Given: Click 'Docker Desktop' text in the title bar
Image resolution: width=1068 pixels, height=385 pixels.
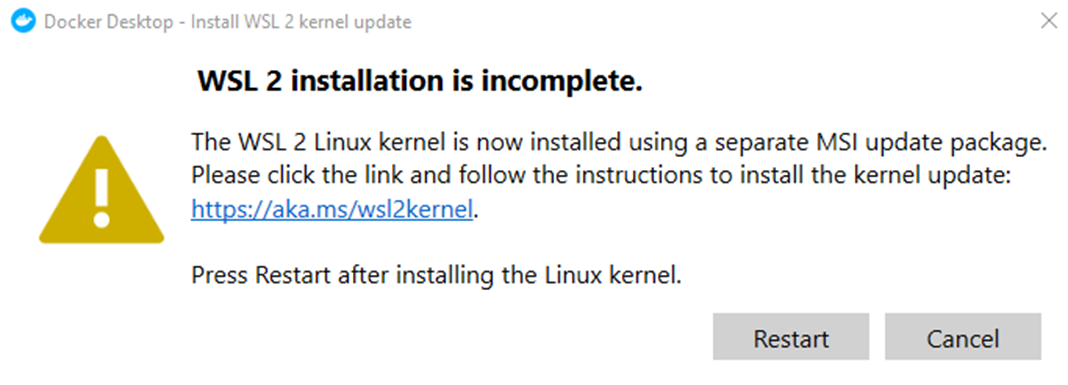Looking at the screenshot, I should 108,22.
